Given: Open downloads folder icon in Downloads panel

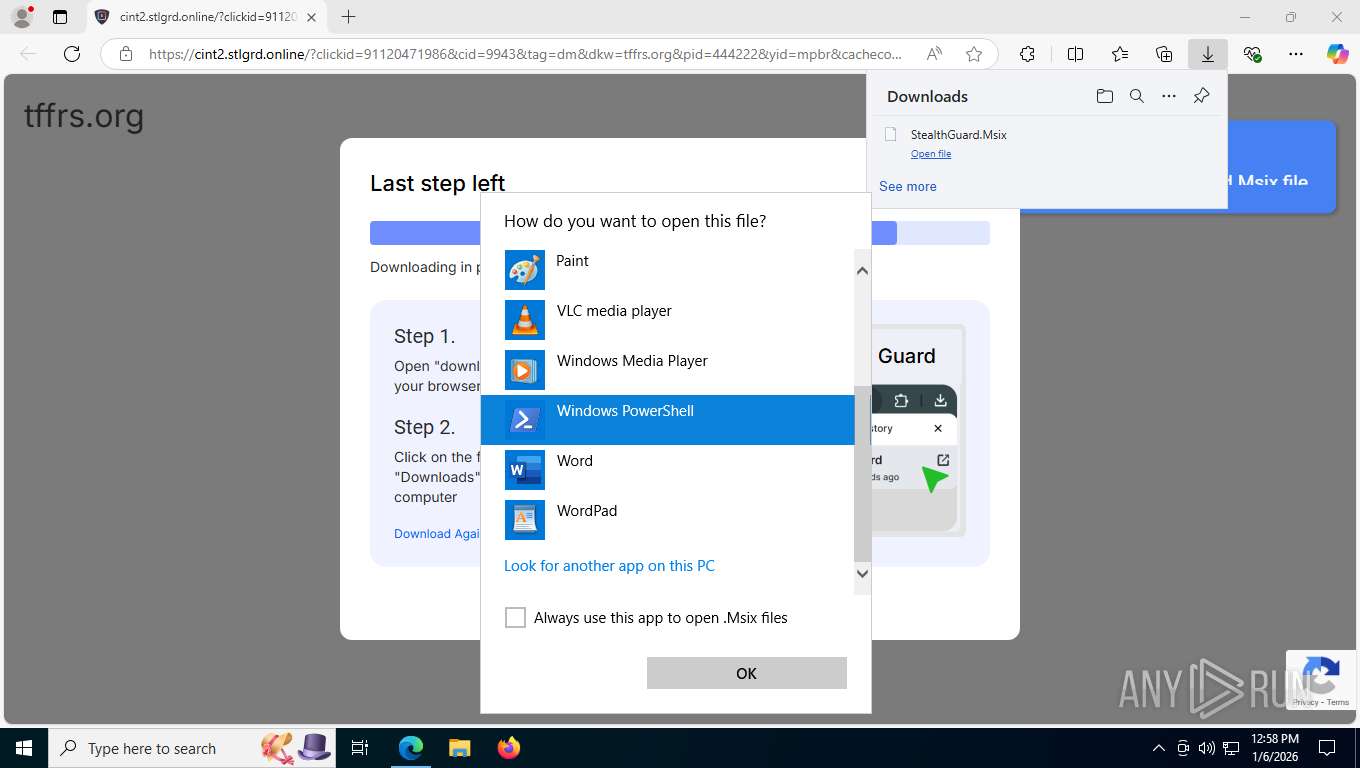Looking at the screenshot, I should pos(1104,96).
